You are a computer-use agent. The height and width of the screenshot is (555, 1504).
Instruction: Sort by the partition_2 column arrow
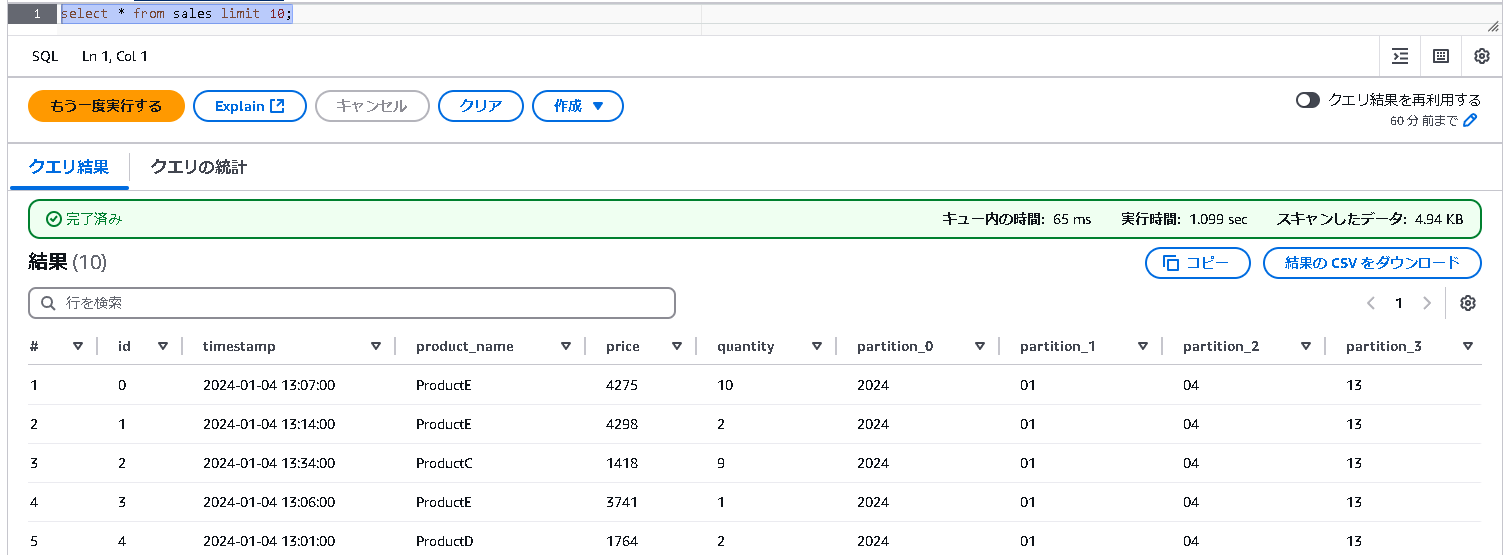(1306, 346)
